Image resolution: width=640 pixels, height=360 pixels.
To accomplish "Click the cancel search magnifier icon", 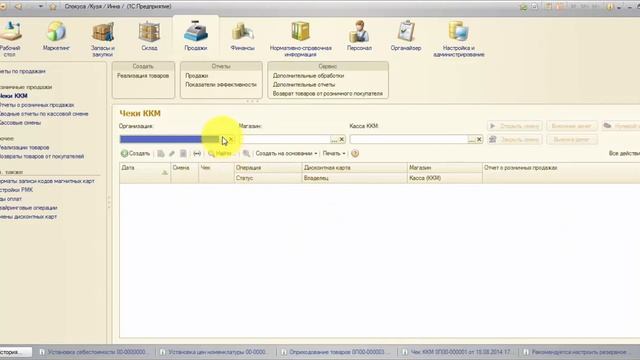I will [246, 153].
